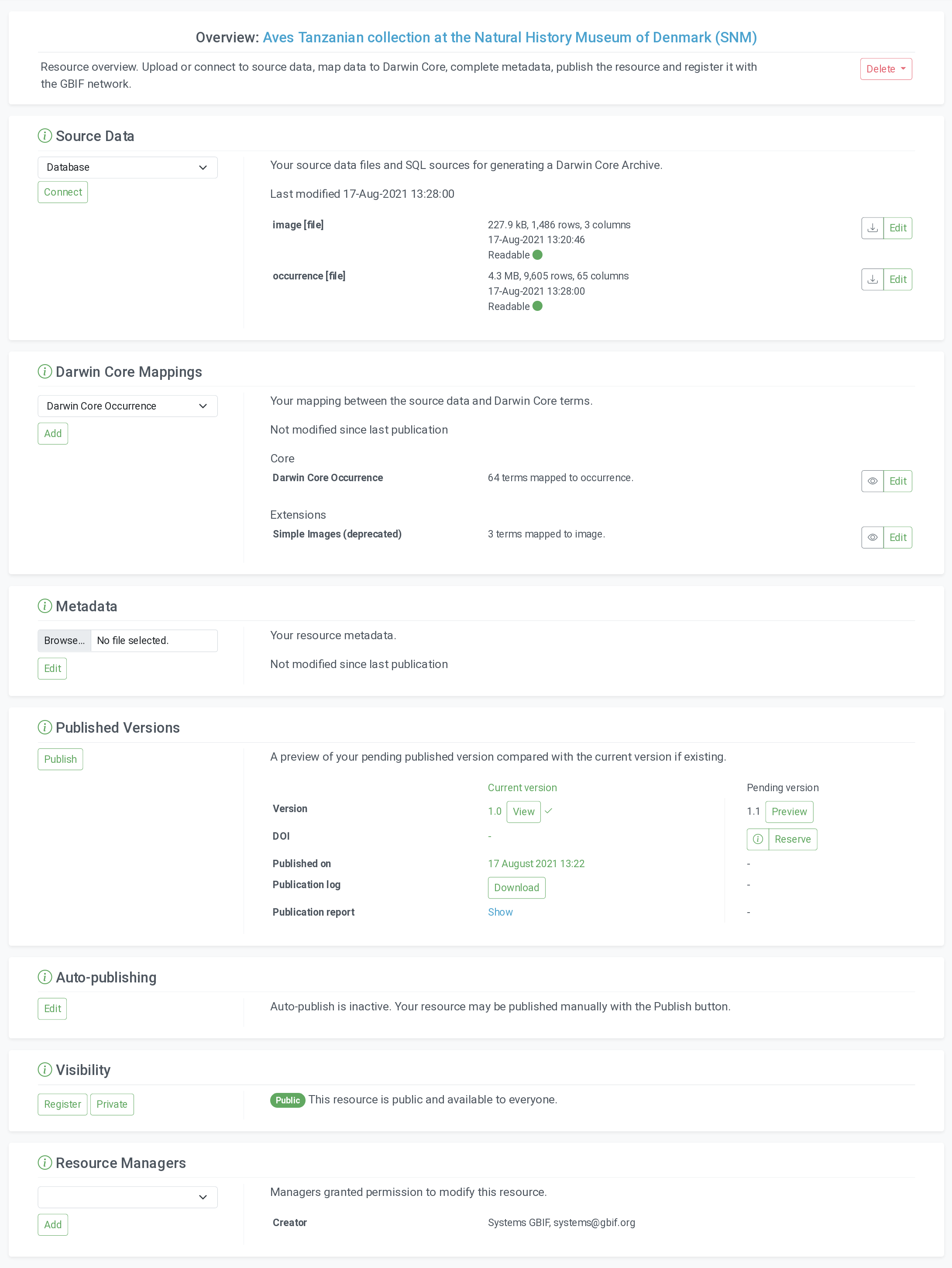Browse for a metadata file
The image size is (952, 1268).
click(x=64, y=640)
